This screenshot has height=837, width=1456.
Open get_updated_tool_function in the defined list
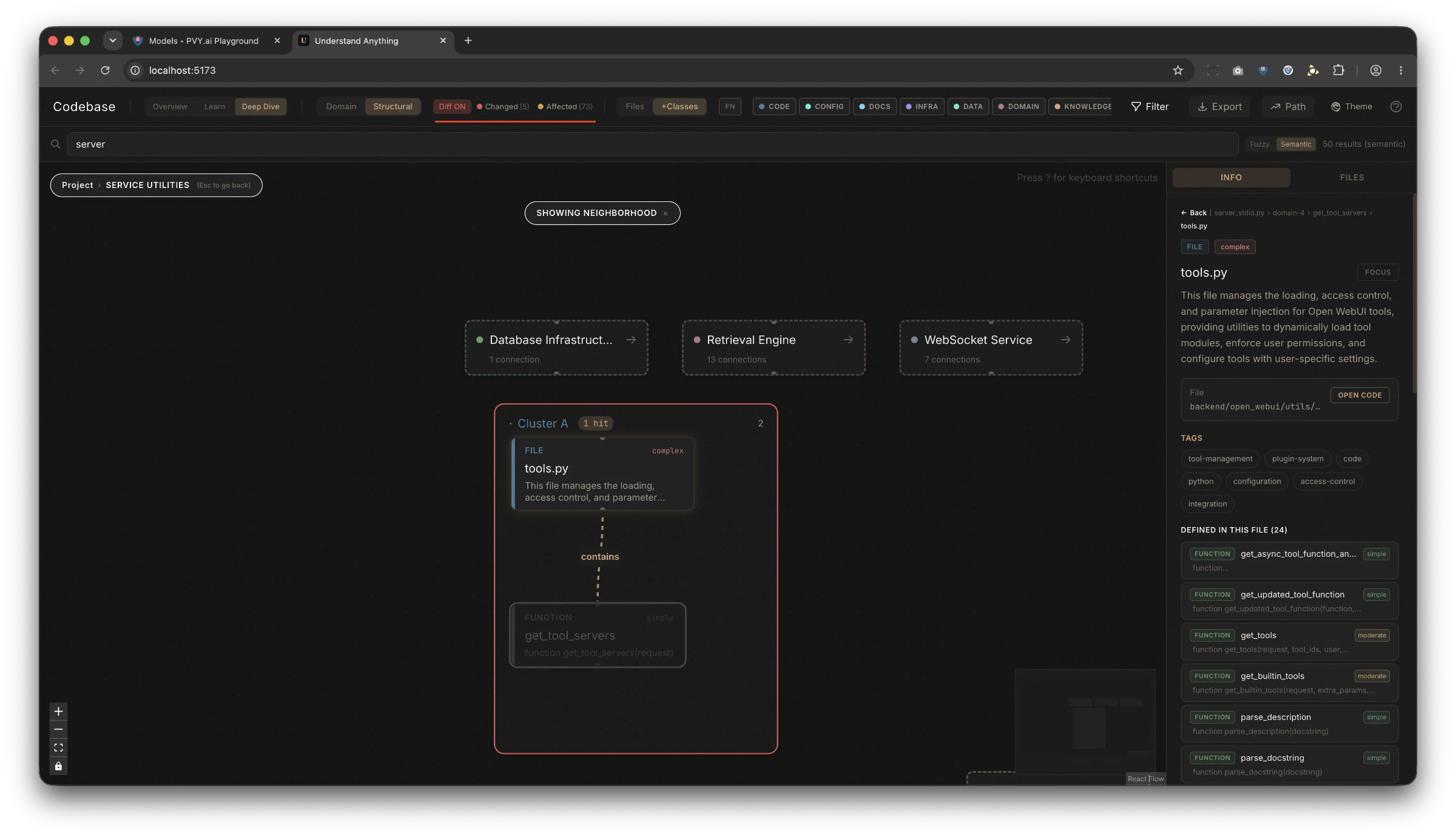[1289, 600]
